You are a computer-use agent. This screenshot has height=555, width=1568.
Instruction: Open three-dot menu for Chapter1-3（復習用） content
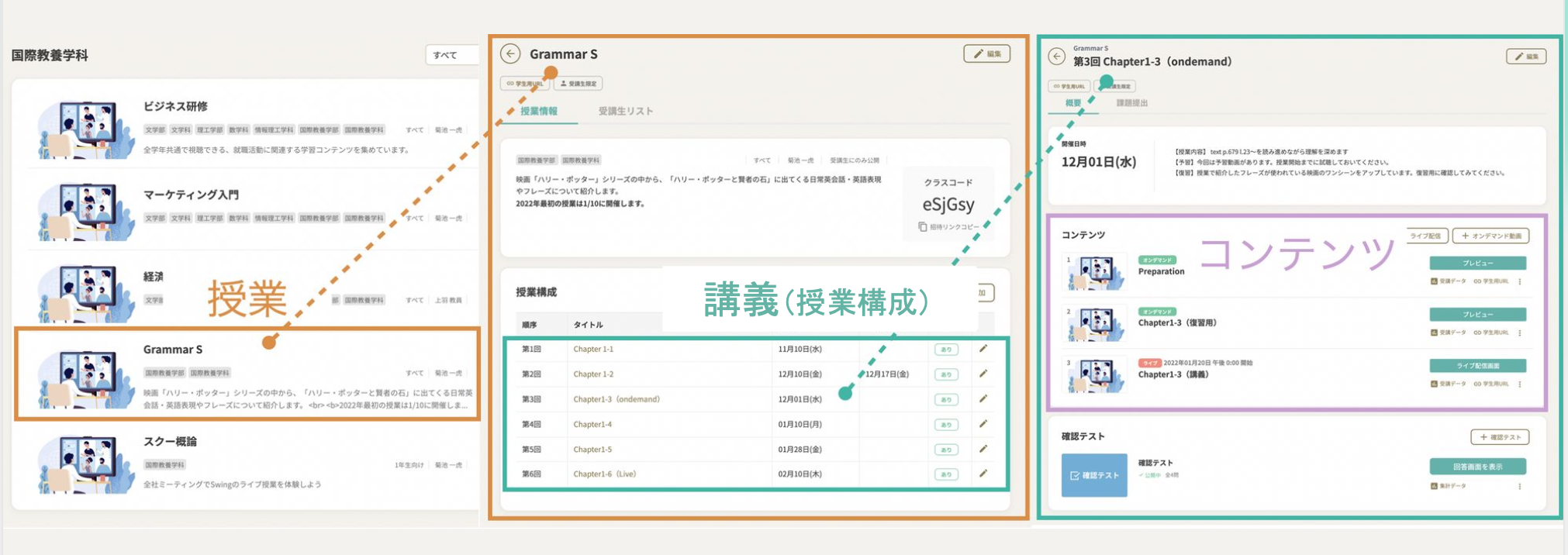coord(1520,333)
